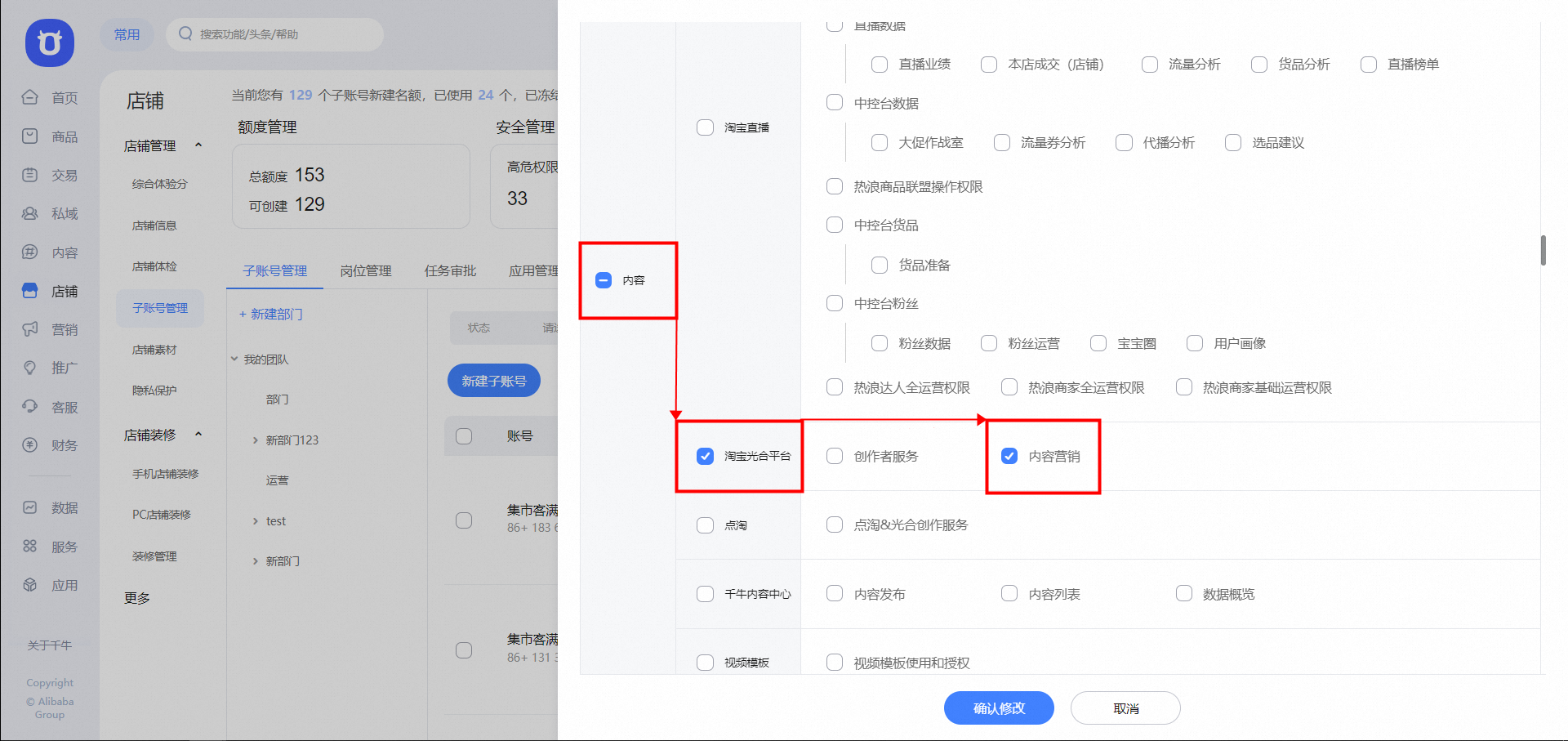This screenshot has height=741, width=1568.
Task: Open 综合体验分 menu item
Action: [x=160, y=184]
